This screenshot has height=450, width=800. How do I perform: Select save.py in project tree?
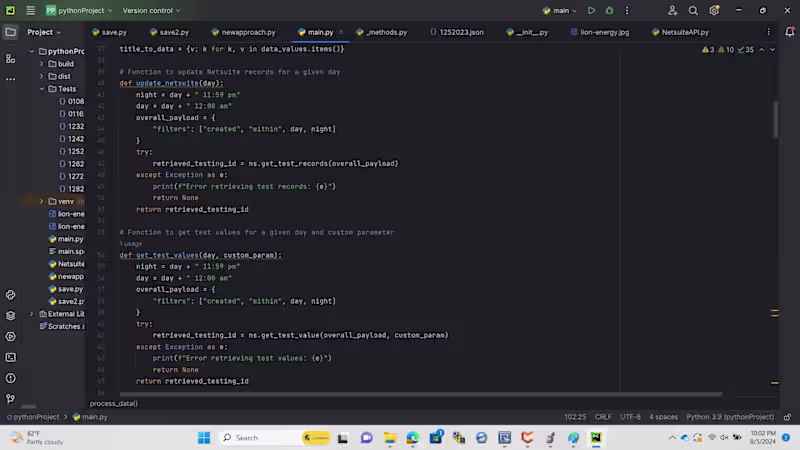tap(66, 289)
